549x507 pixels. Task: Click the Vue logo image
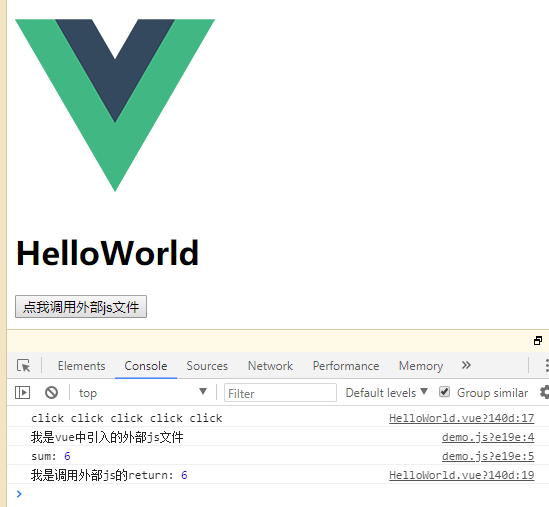(115, 105)
